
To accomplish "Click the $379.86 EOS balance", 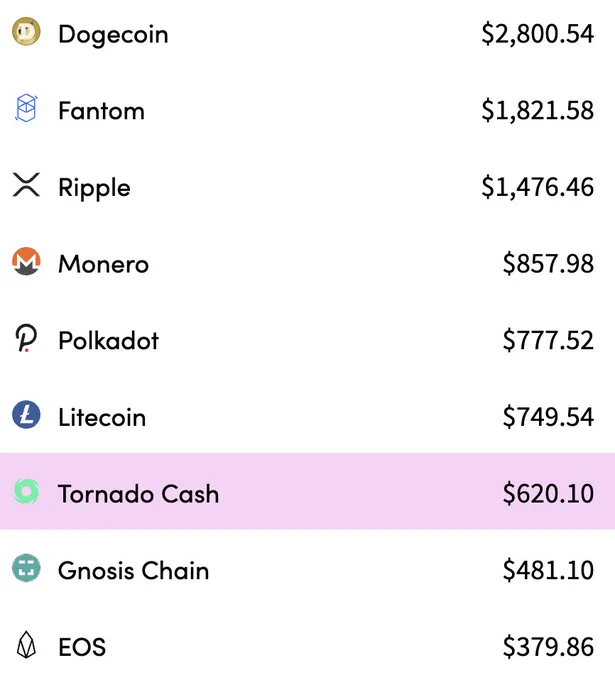I will 548,647.
